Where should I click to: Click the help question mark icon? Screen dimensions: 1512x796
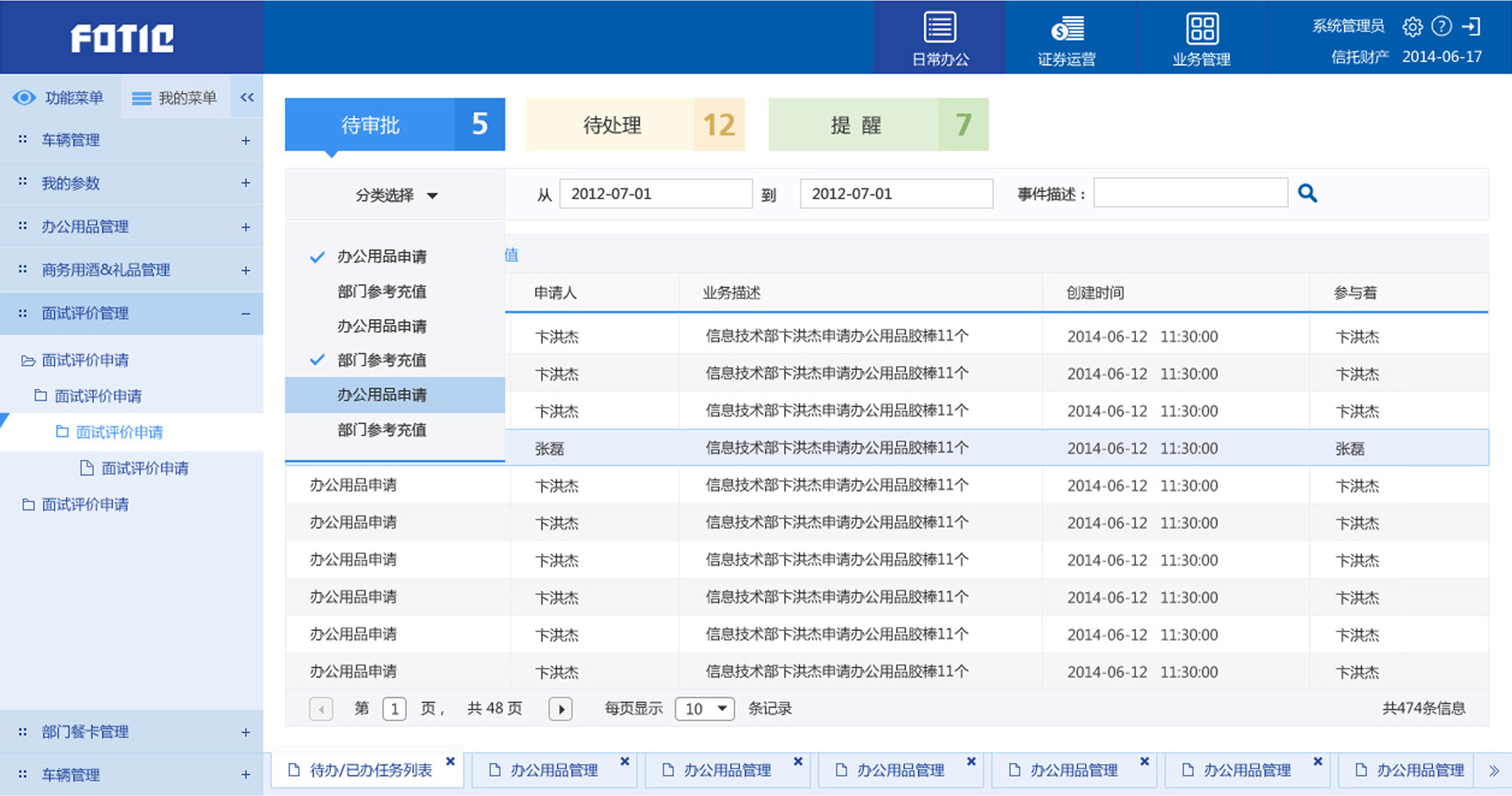(x=1442, y=26)
